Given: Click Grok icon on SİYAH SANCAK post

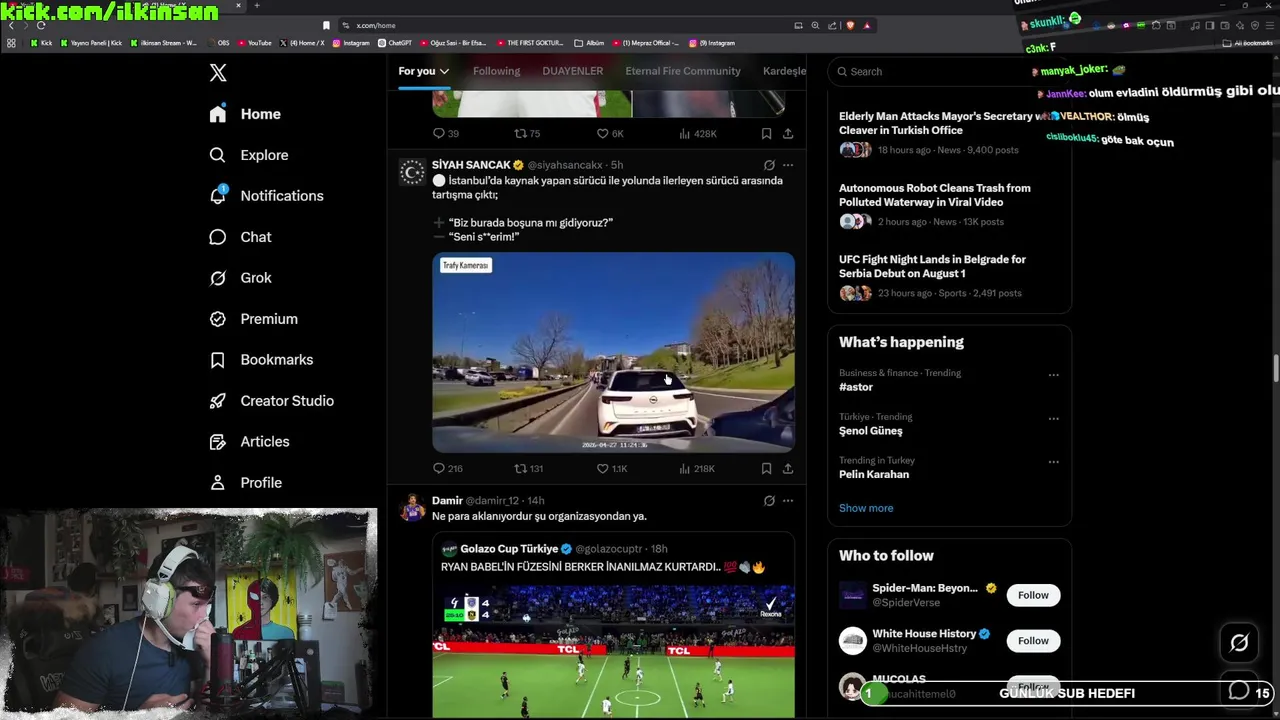Looking at the screenshot, I should click(x=769, y=165).
